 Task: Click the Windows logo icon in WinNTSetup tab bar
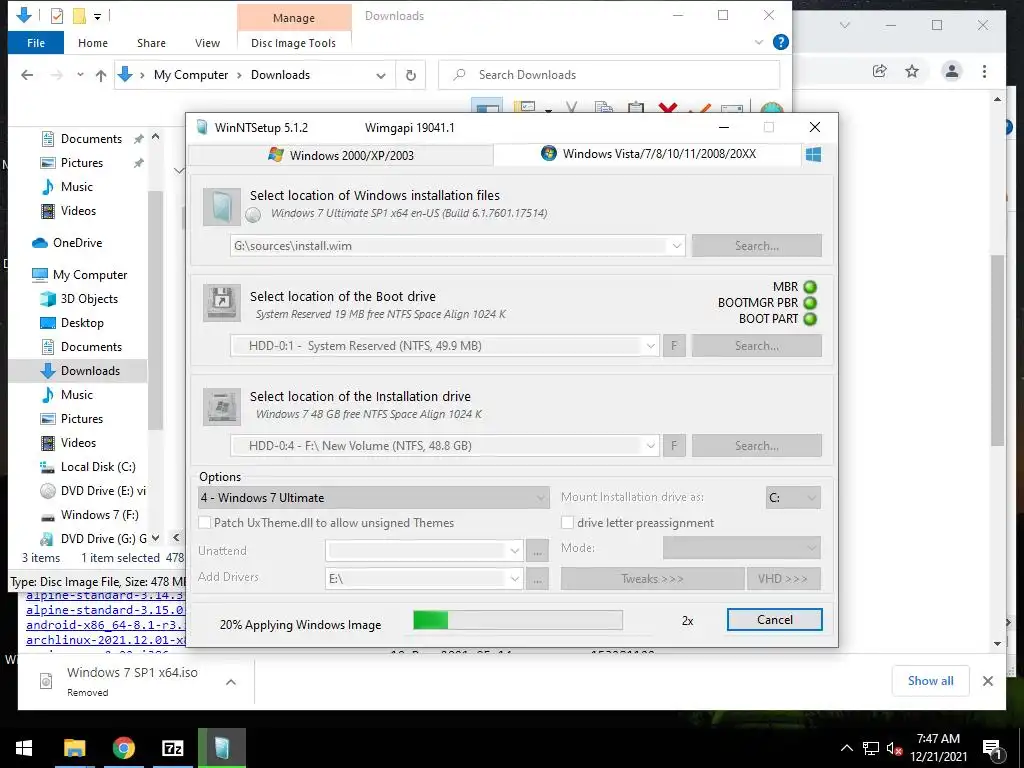click(813, 155)
